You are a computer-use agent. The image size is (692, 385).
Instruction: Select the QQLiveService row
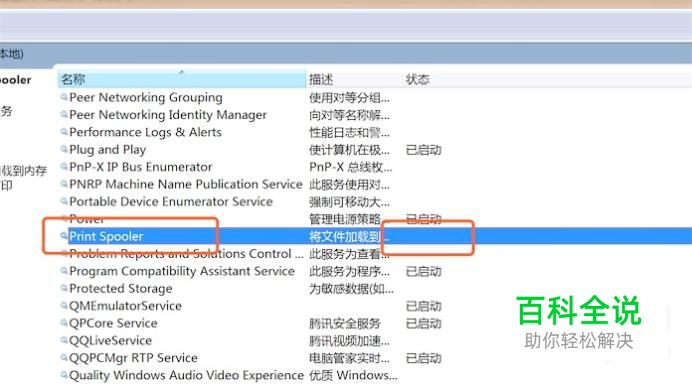click(110, 340)
